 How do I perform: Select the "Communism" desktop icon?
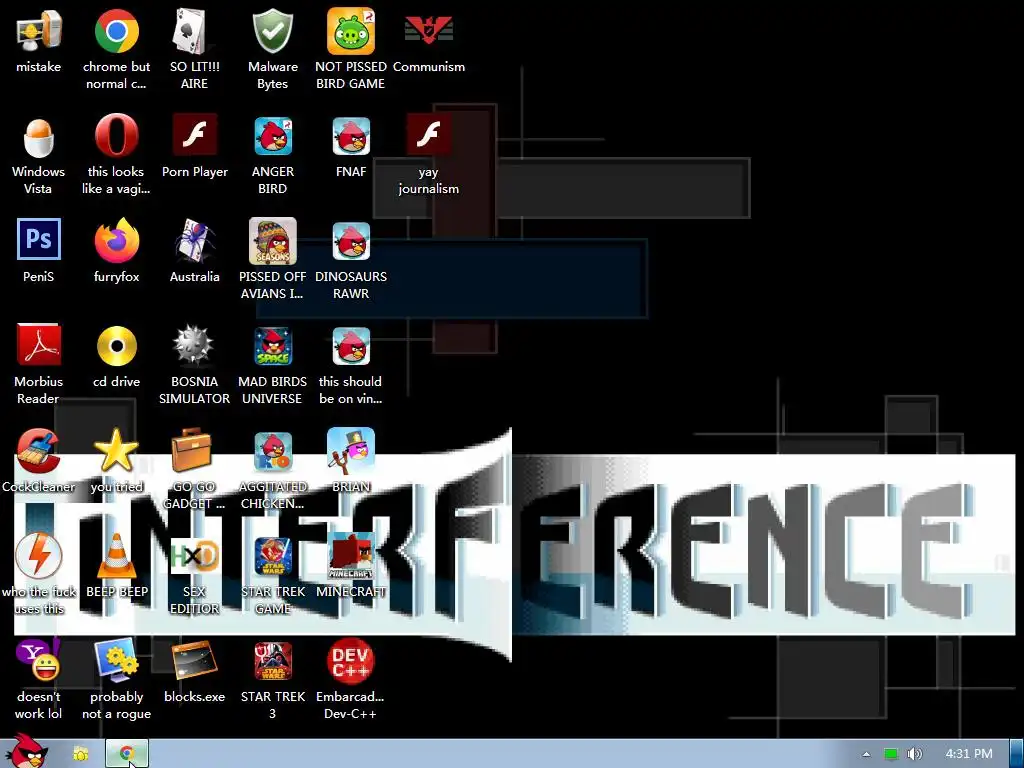tap(428, 31)
